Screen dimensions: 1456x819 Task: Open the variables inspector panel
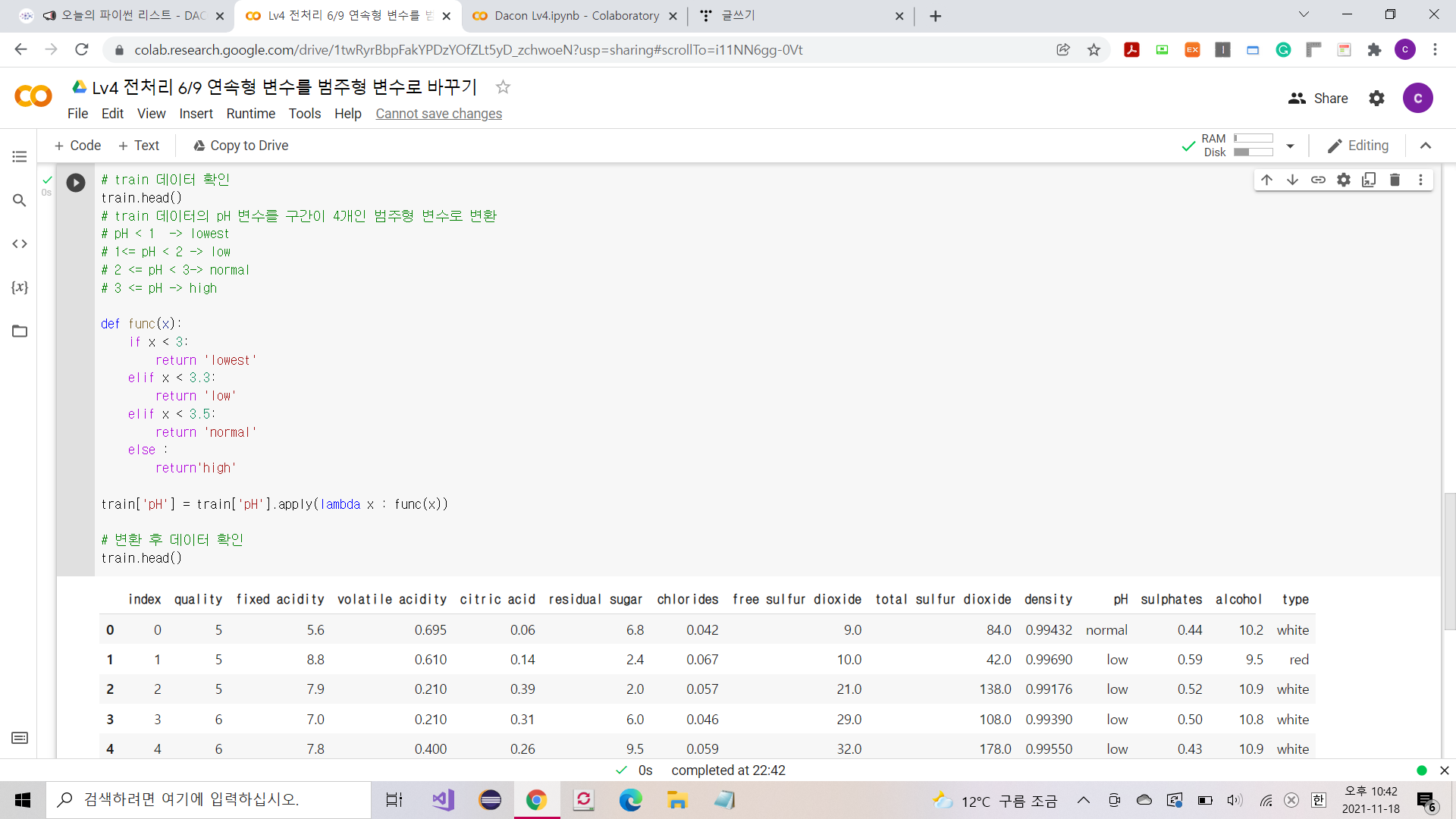pyautogui.click(x=20, y=287)
